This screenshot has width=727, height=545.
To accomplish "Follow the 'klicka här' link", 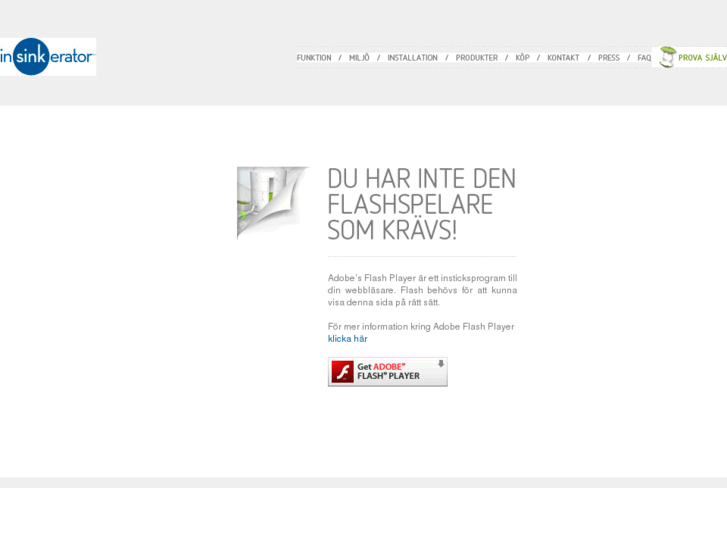I will pos(347,339).
